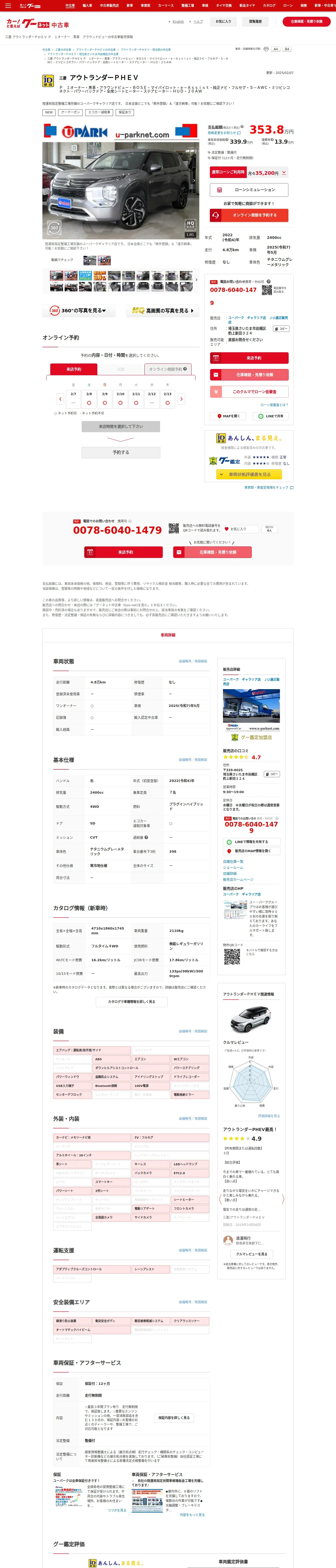Image resolution: width=336 pixels, height=1568 pixels.
Task: Open the hamburger menu in the top bar
Action: click(8, 5)
